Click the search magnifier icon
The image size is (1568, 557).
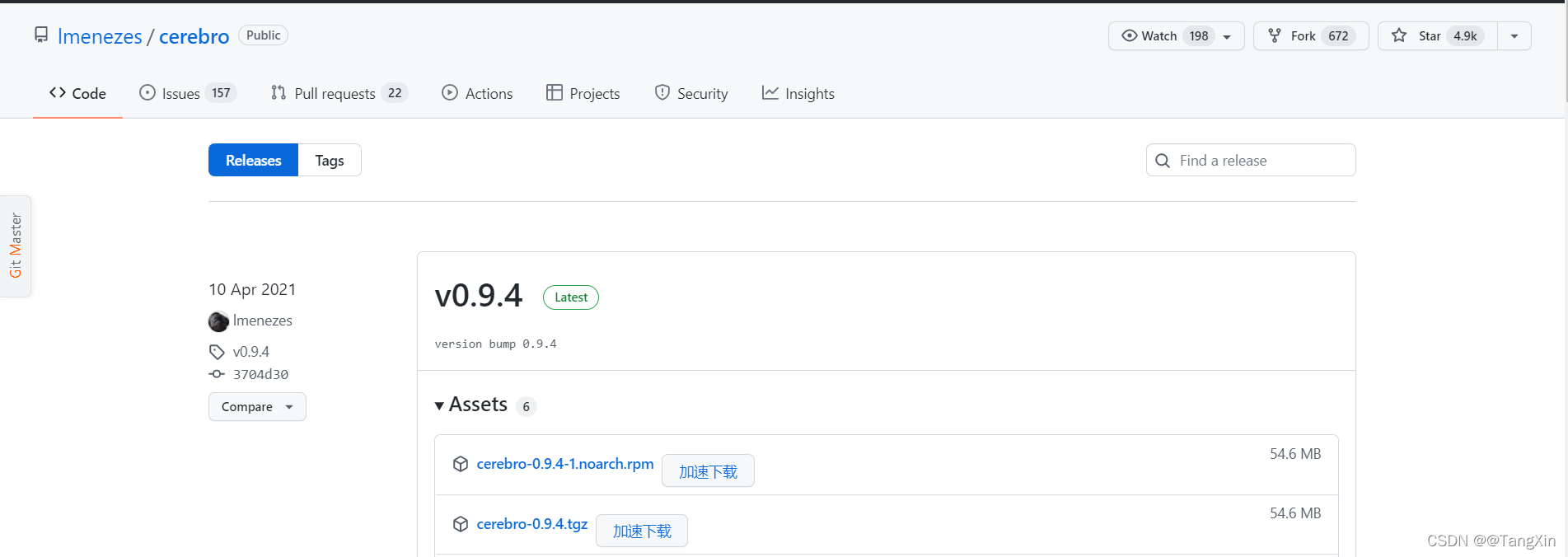click(1163, 161)
